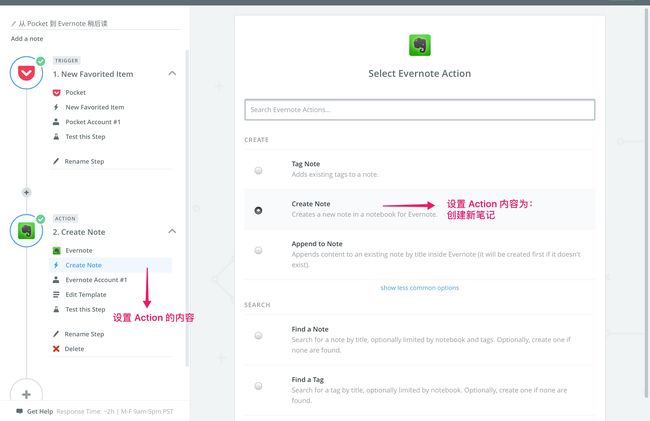
Task: Click pencil icon next to action Rename Step
Action: point(56,334)
